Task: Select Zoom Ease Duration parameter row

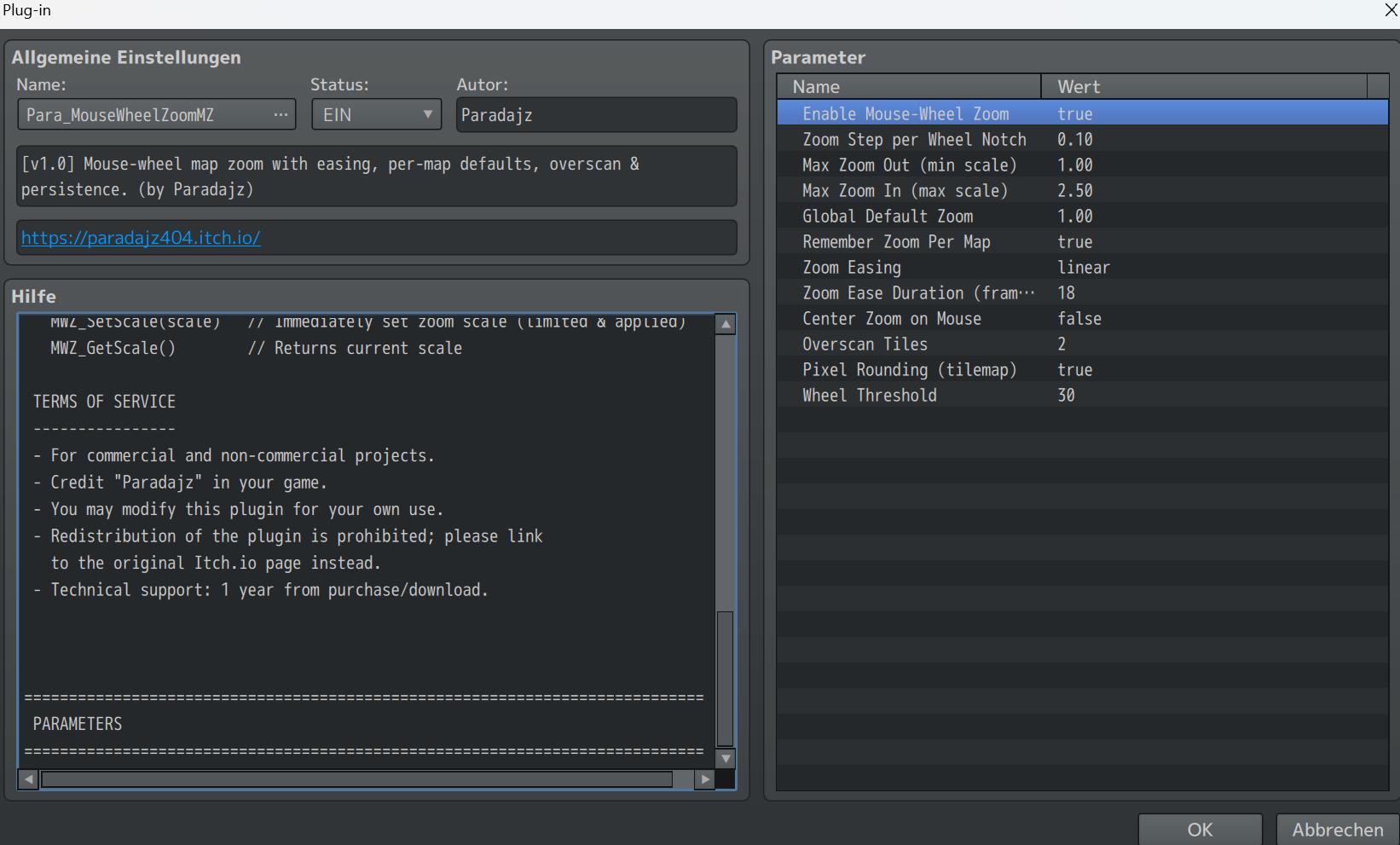Action: pos(1083,292)
